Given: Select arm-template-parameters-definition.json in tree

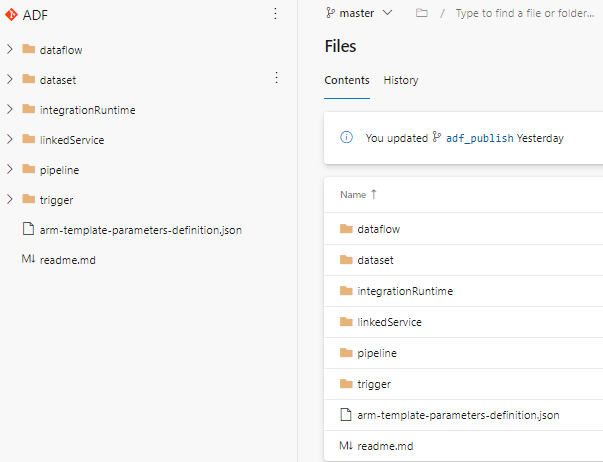Looking at the screenshot, I should click(140, 230).
